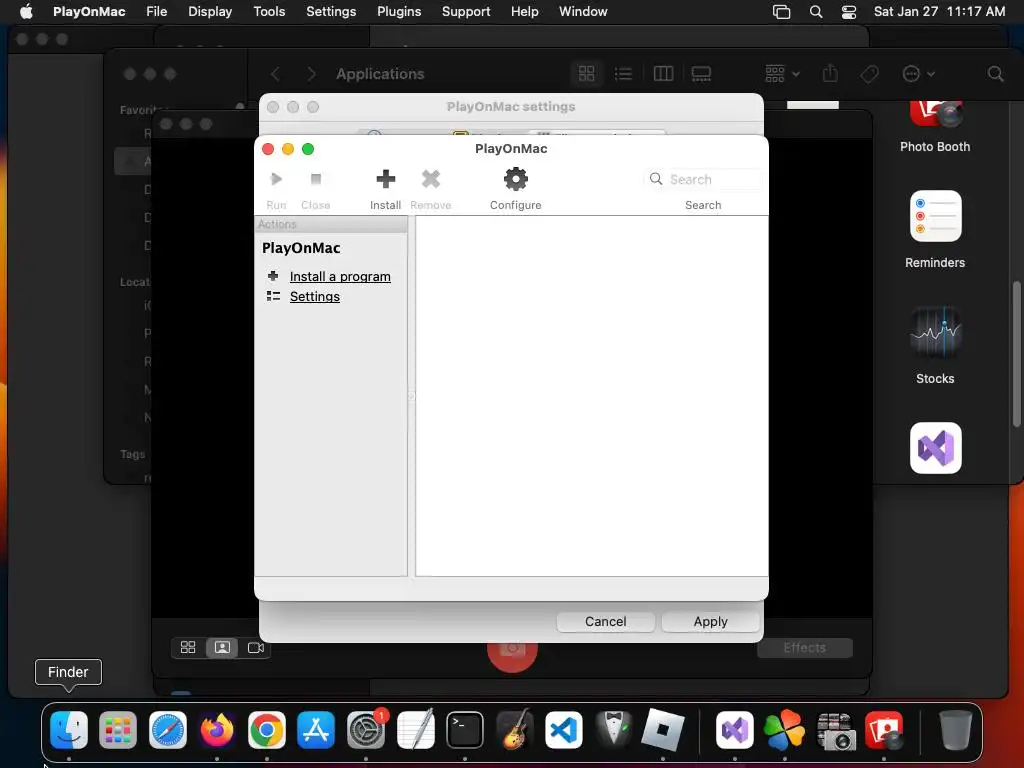The height and width of the screenshot is (768, 1024).
Task: Click the red Photo Booth shutter button
Action: [512, 653]
